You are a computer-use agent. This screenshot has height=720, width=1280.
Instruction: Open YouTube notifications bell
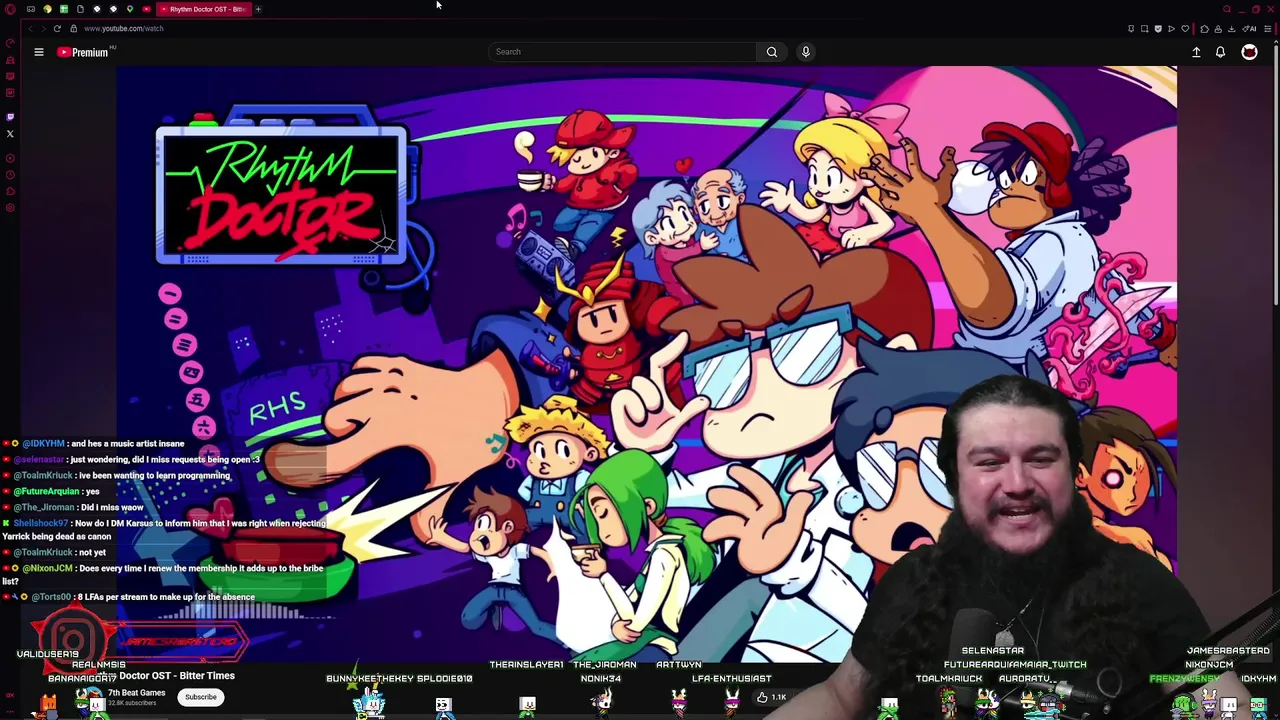[1220, 52]
